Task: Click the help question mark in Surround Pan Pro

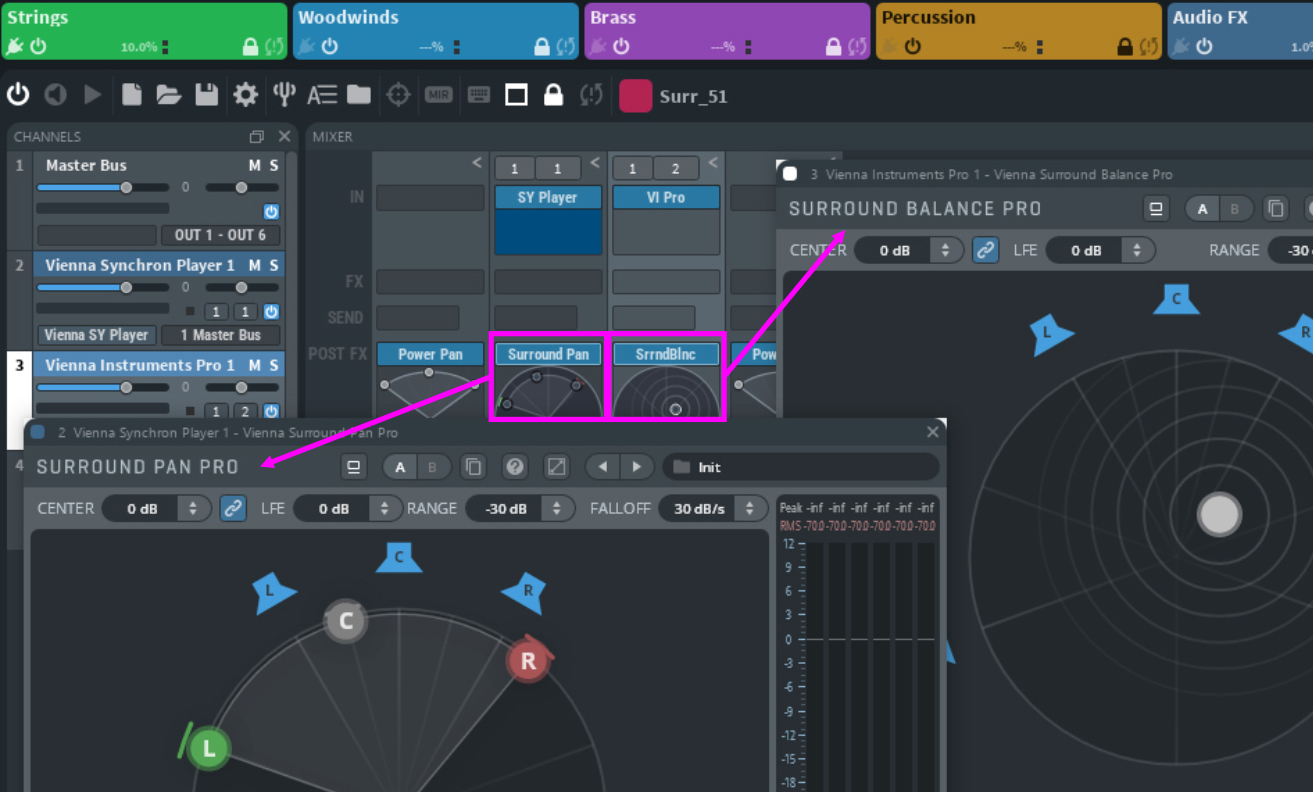Action: pos(515,467)
